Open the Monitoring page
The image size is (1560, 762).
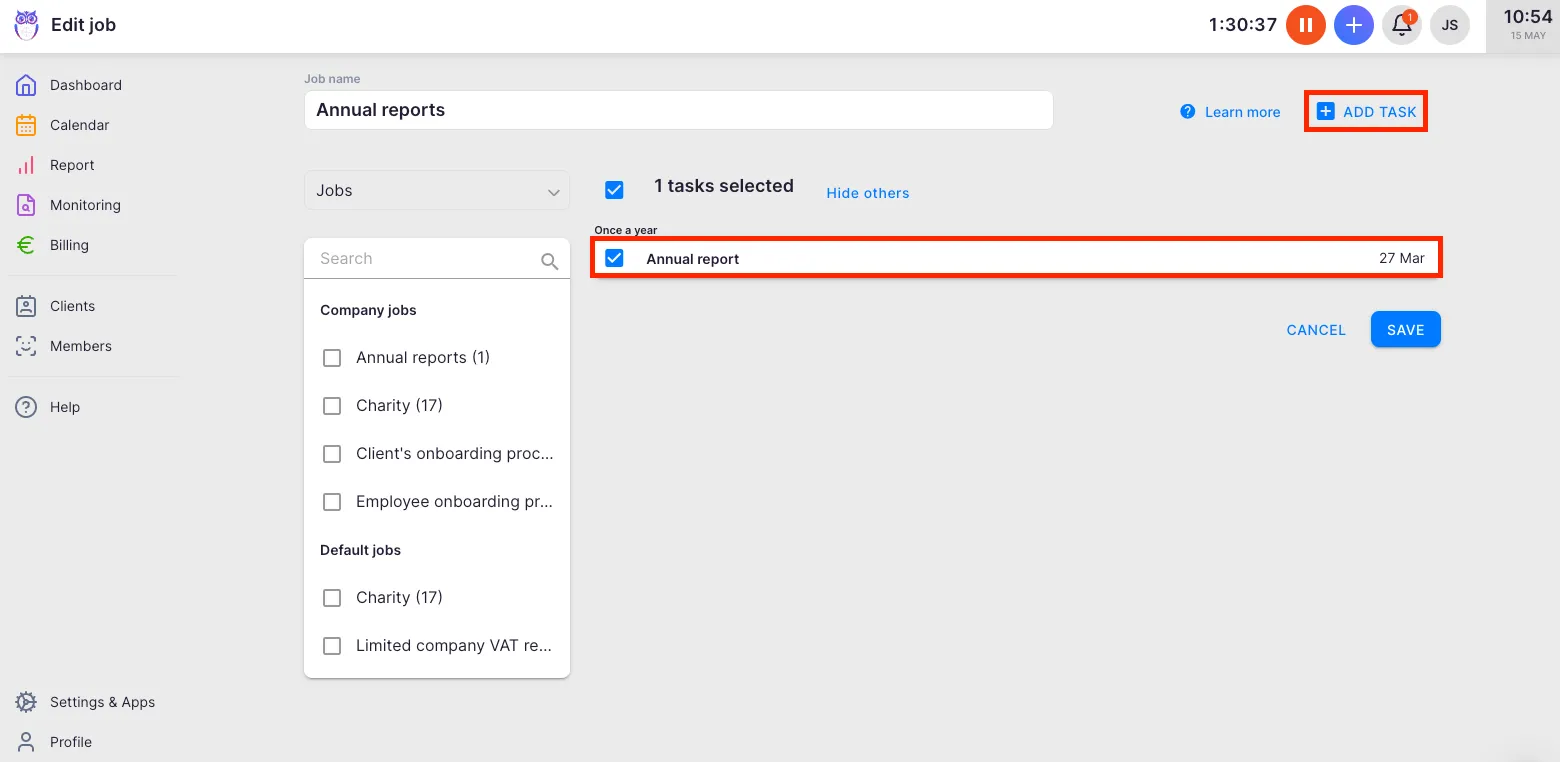pos(85,205)
